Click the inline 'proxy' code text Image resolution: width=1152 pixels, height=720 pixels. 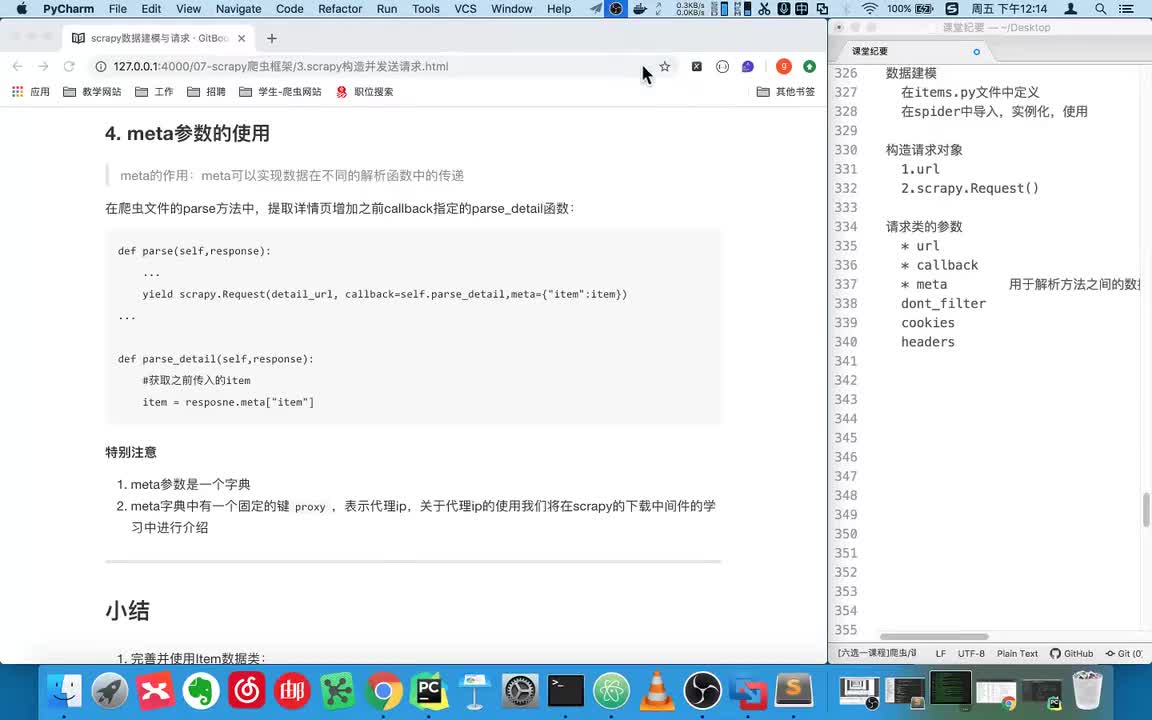point(310,507)
